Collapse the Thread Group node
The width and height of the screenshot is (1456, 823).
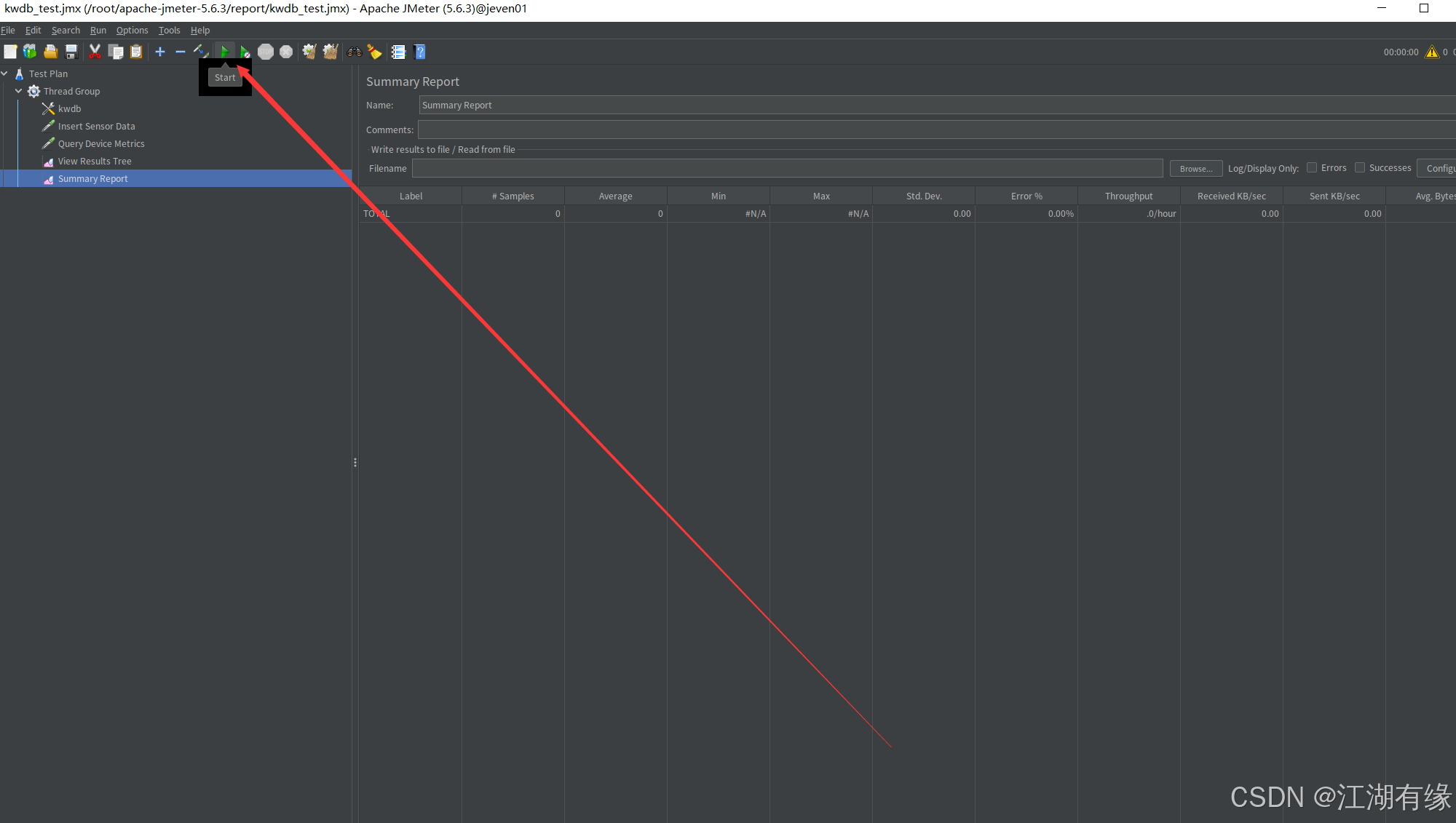coord(19,91)
